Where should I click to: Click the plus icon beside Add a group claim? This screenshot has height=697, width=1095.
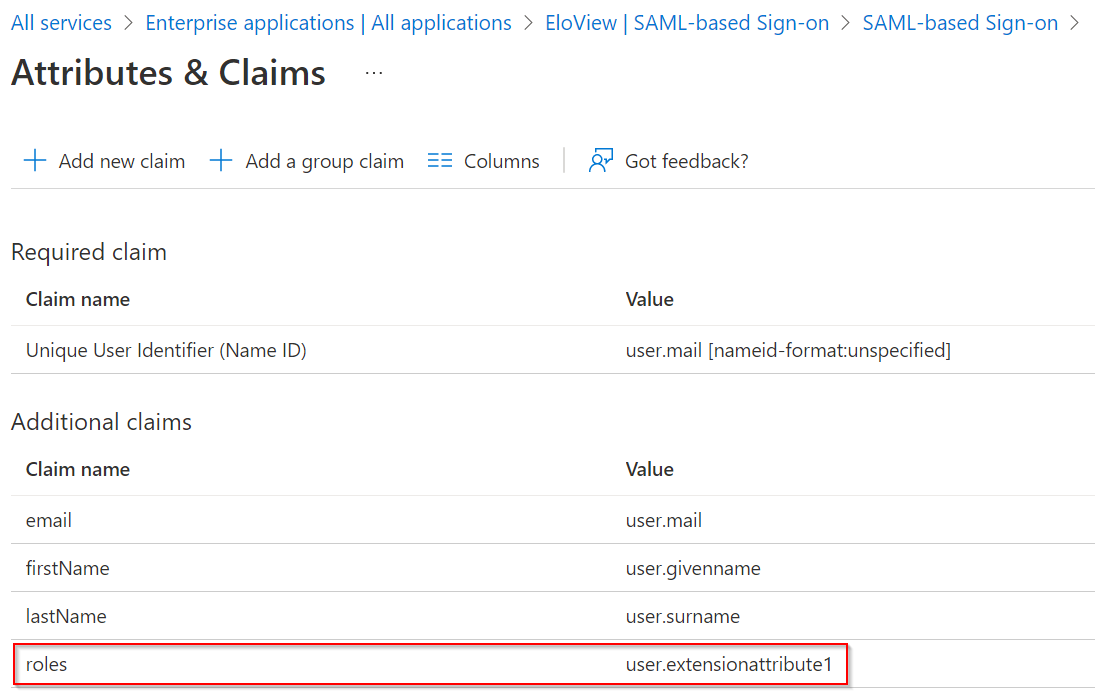pos(221,161)
